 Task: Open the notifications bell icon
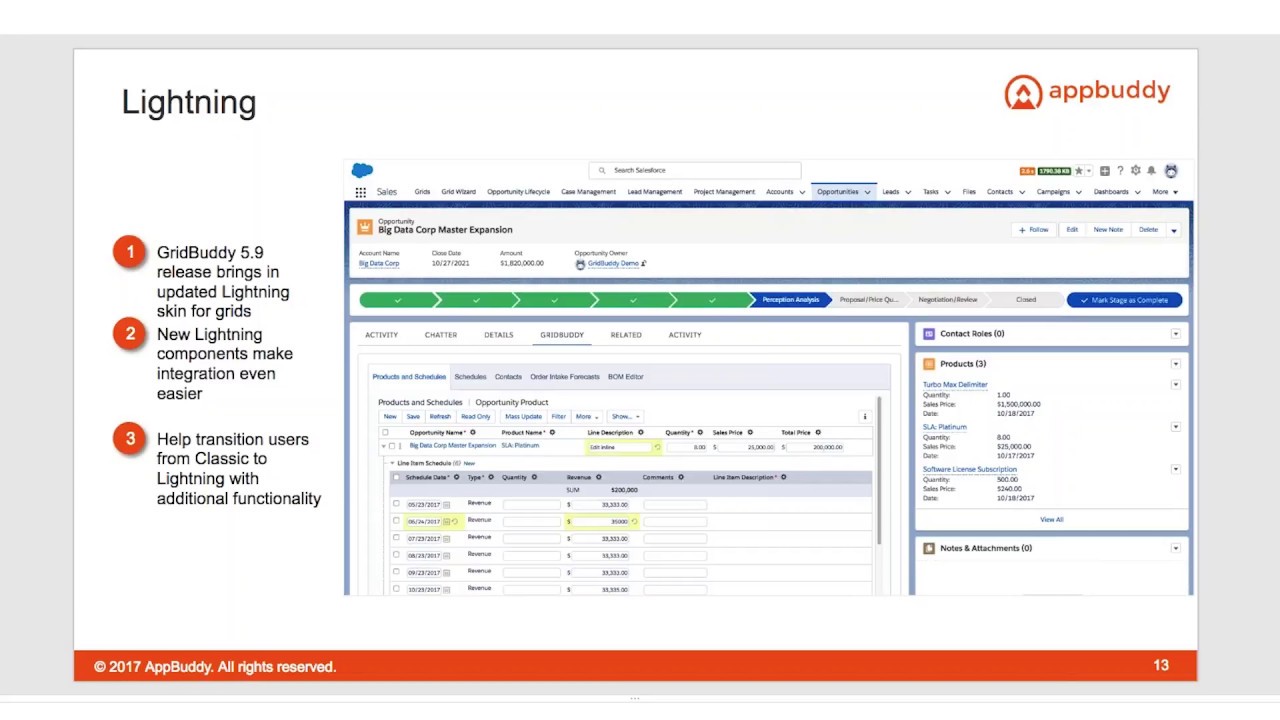(x=1151, y=171)
